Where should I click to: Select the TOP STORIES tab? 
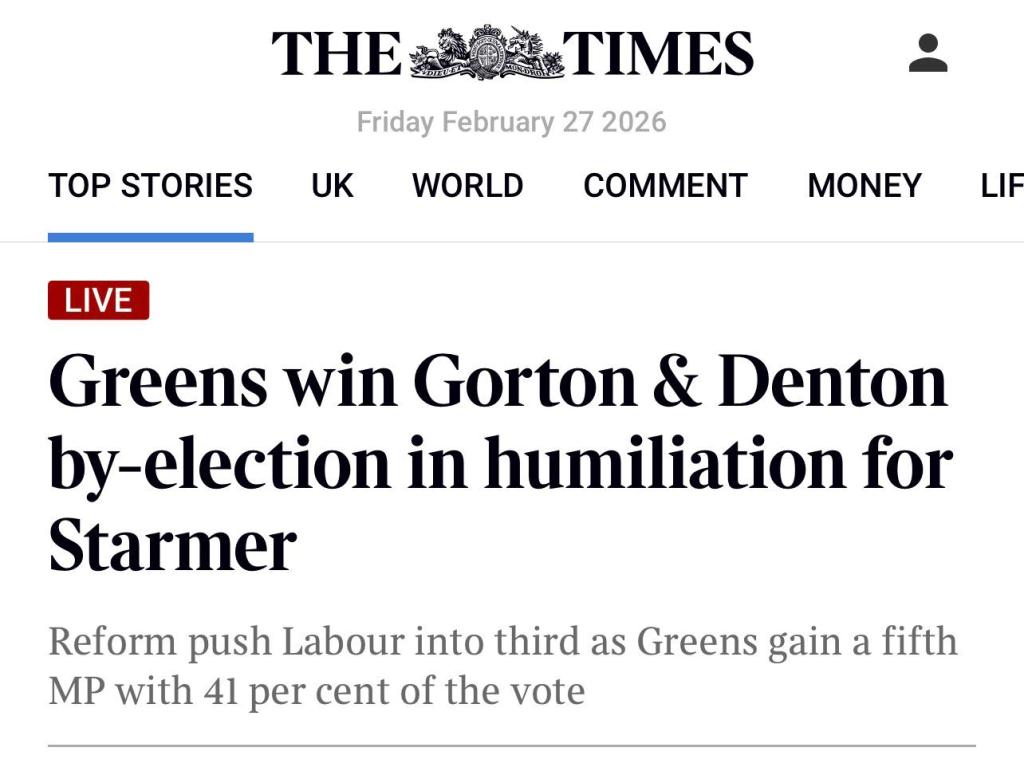tap(151, 186)
